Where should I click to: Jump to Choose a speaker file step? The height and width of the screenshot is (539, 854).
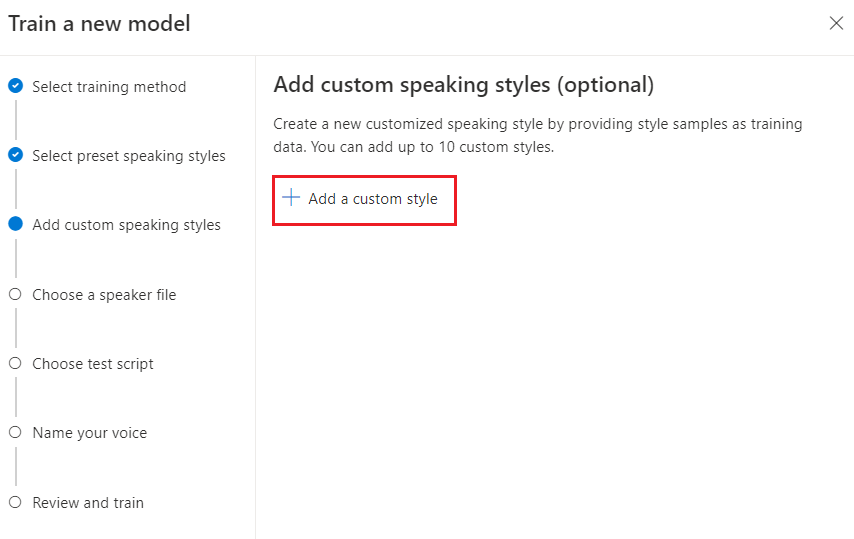click(104, 295)
